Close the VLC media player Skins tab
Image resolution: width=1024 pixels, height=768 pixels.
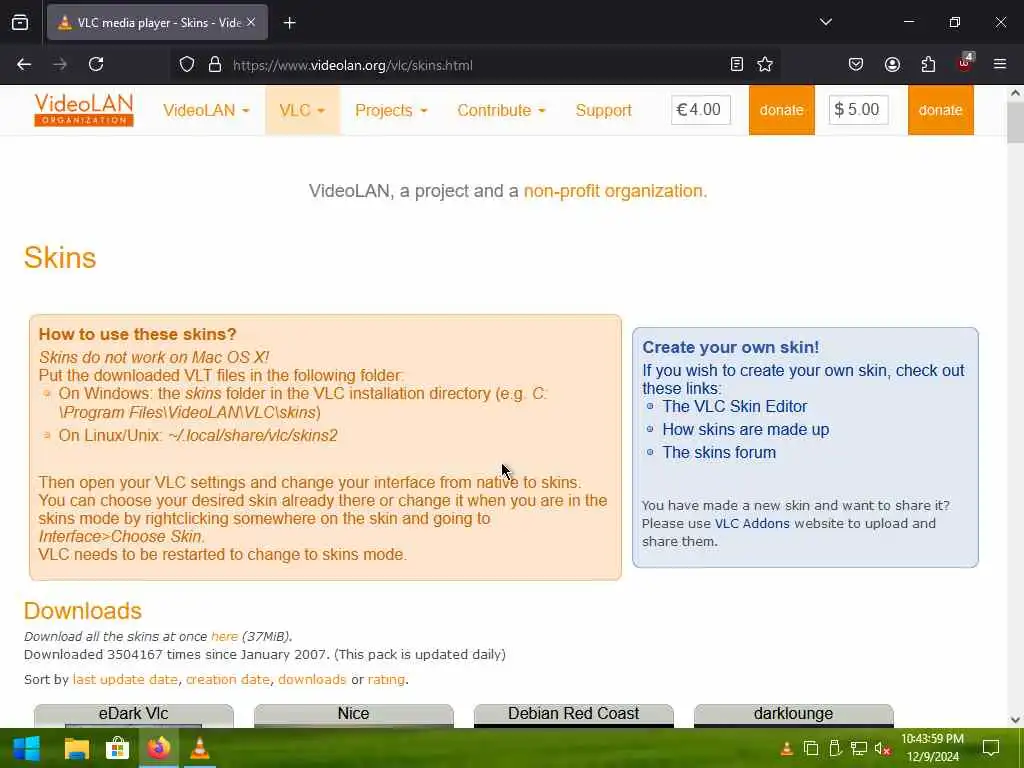pos(251,22)
